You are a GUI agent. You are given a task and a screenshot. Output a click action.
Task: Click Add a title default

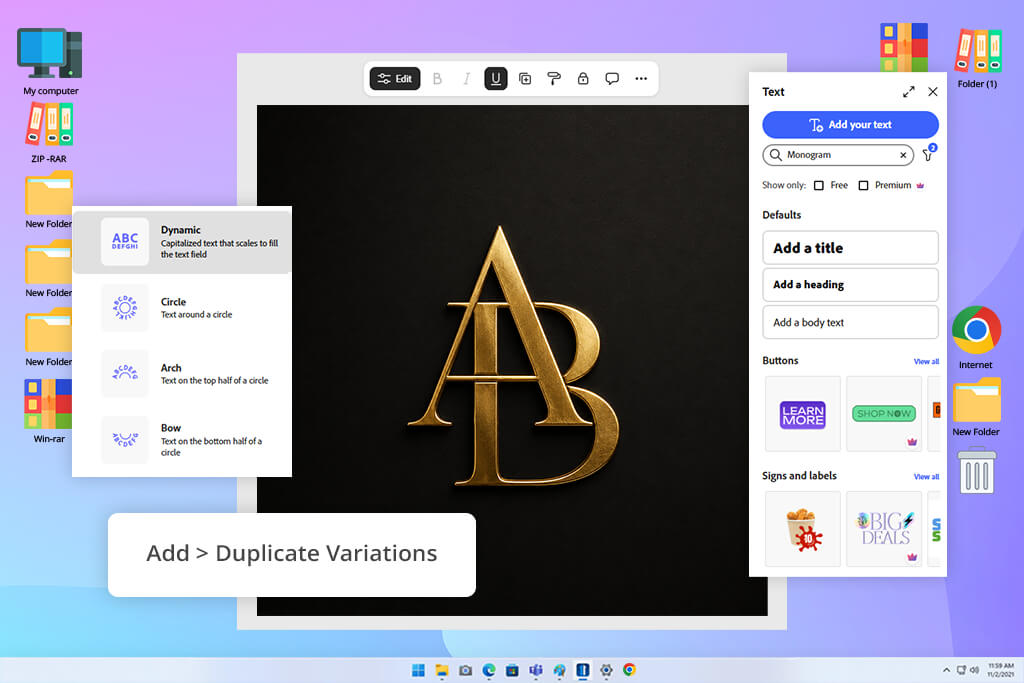point(850,247)
